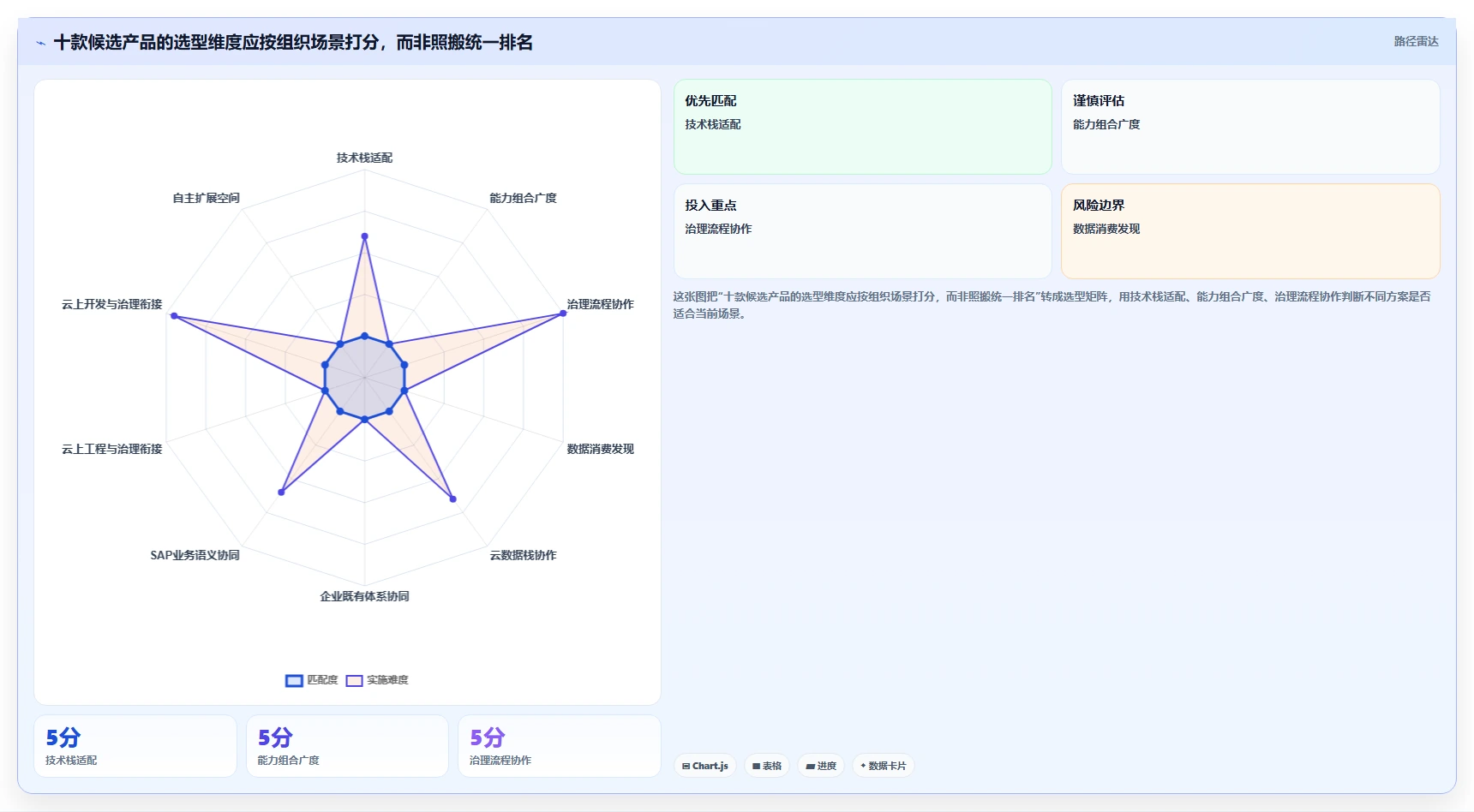
Task: Toggle the 匹配度 legend swatch
Action: point(294,680)
